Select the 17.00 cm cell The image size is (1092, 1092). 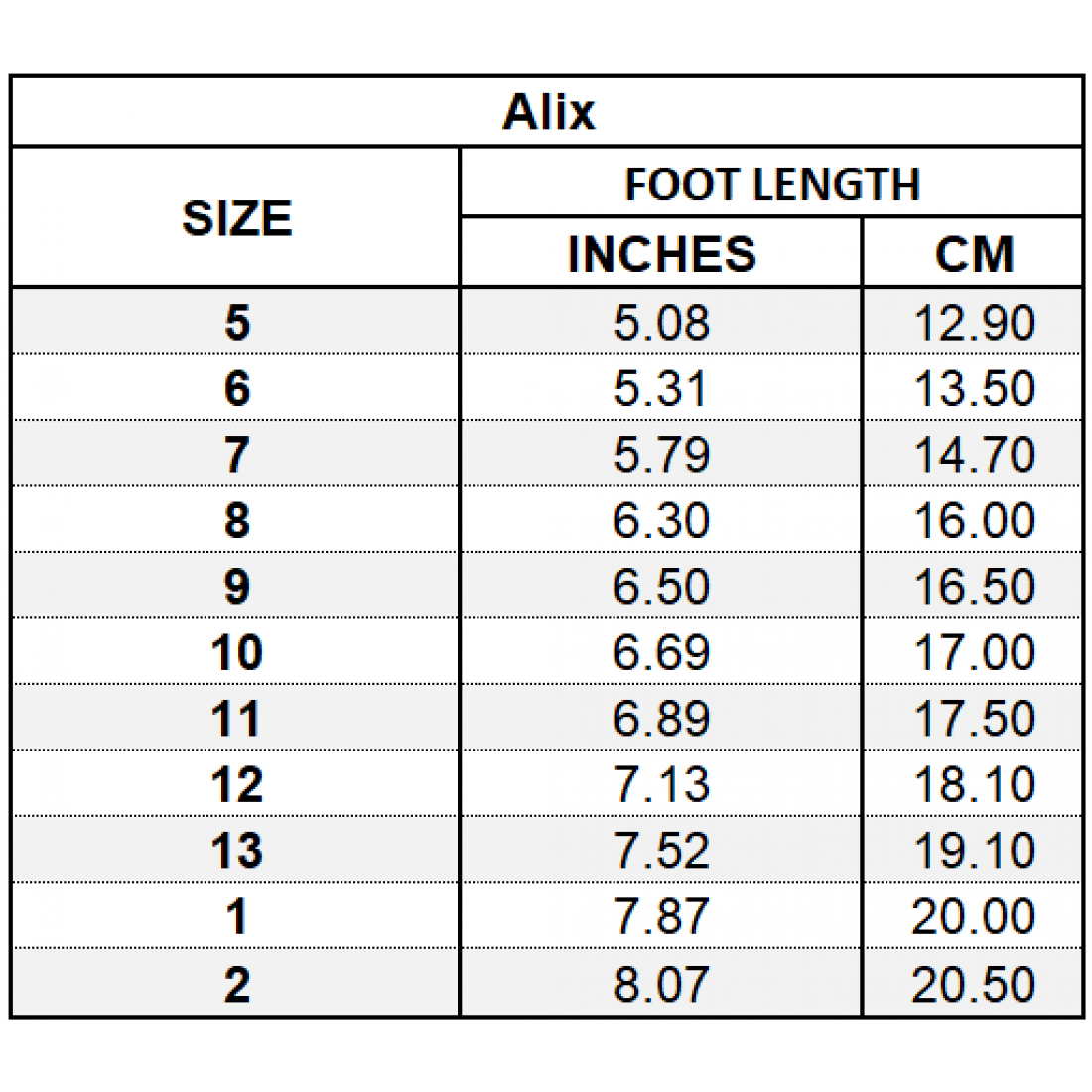pos(973,652)
